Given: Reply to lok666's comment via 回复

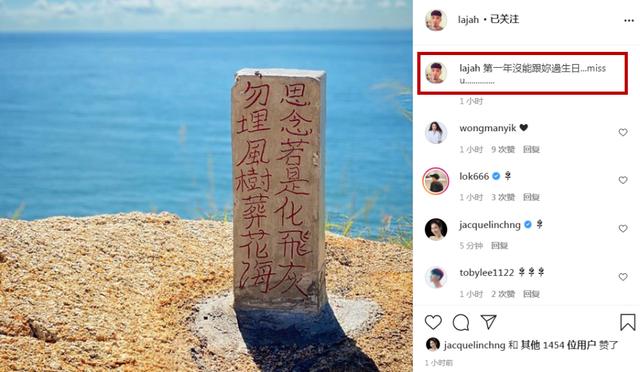Looking at the screenshot, I should 531,197.
